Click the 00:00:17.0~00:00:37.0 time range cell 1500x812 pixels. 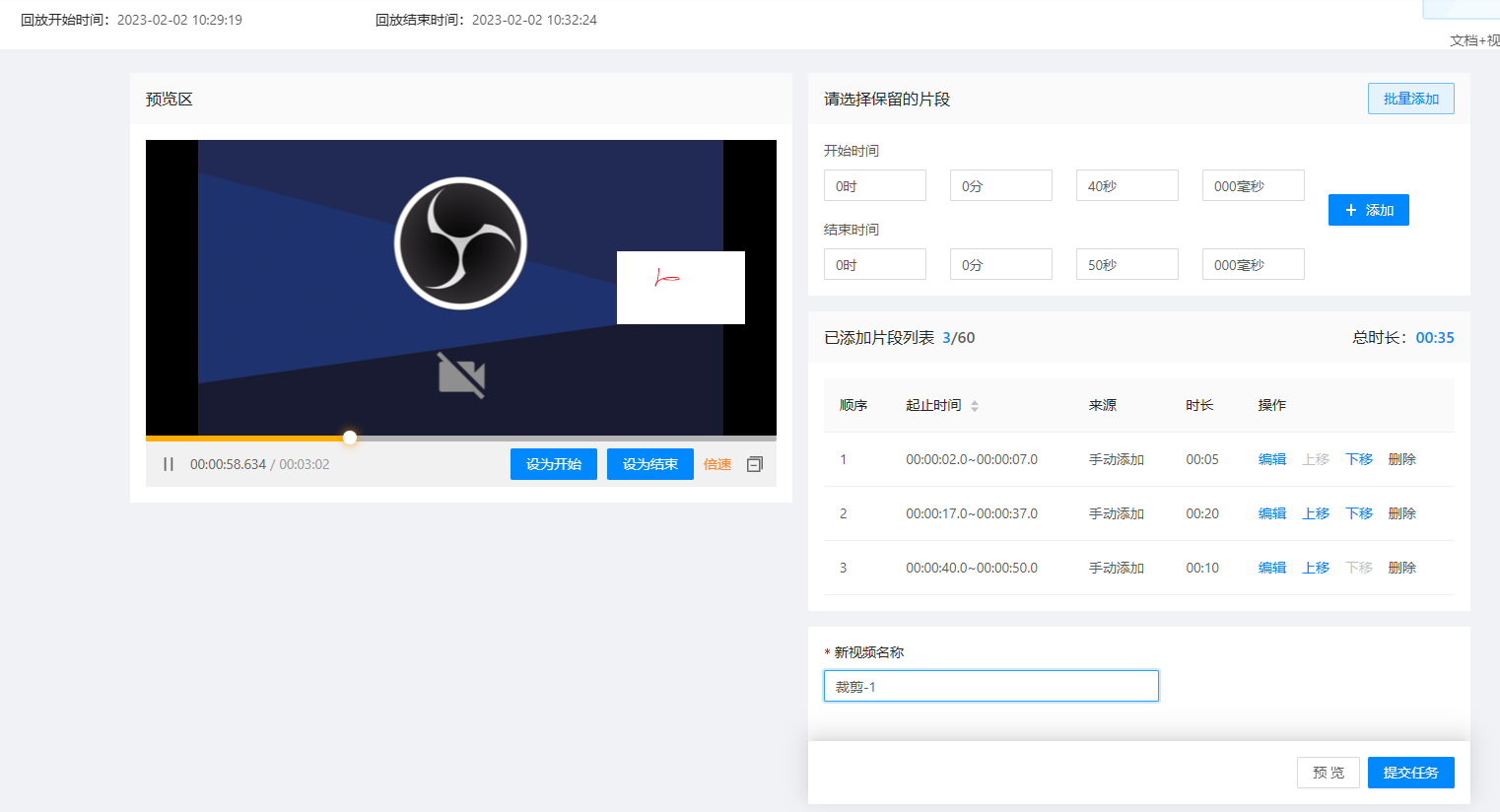tap(972, 513)
